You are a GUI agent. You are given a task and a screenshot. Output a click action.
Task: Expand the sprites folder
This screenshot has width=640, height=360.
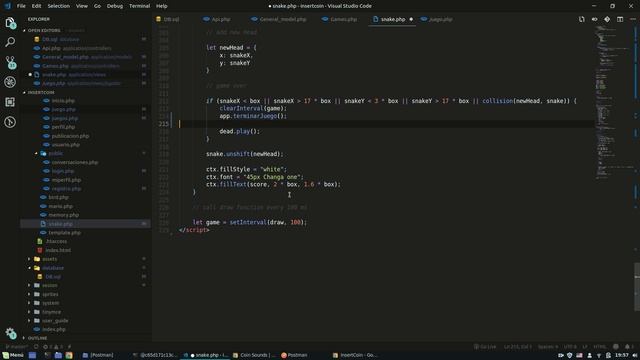pos(50,294)
